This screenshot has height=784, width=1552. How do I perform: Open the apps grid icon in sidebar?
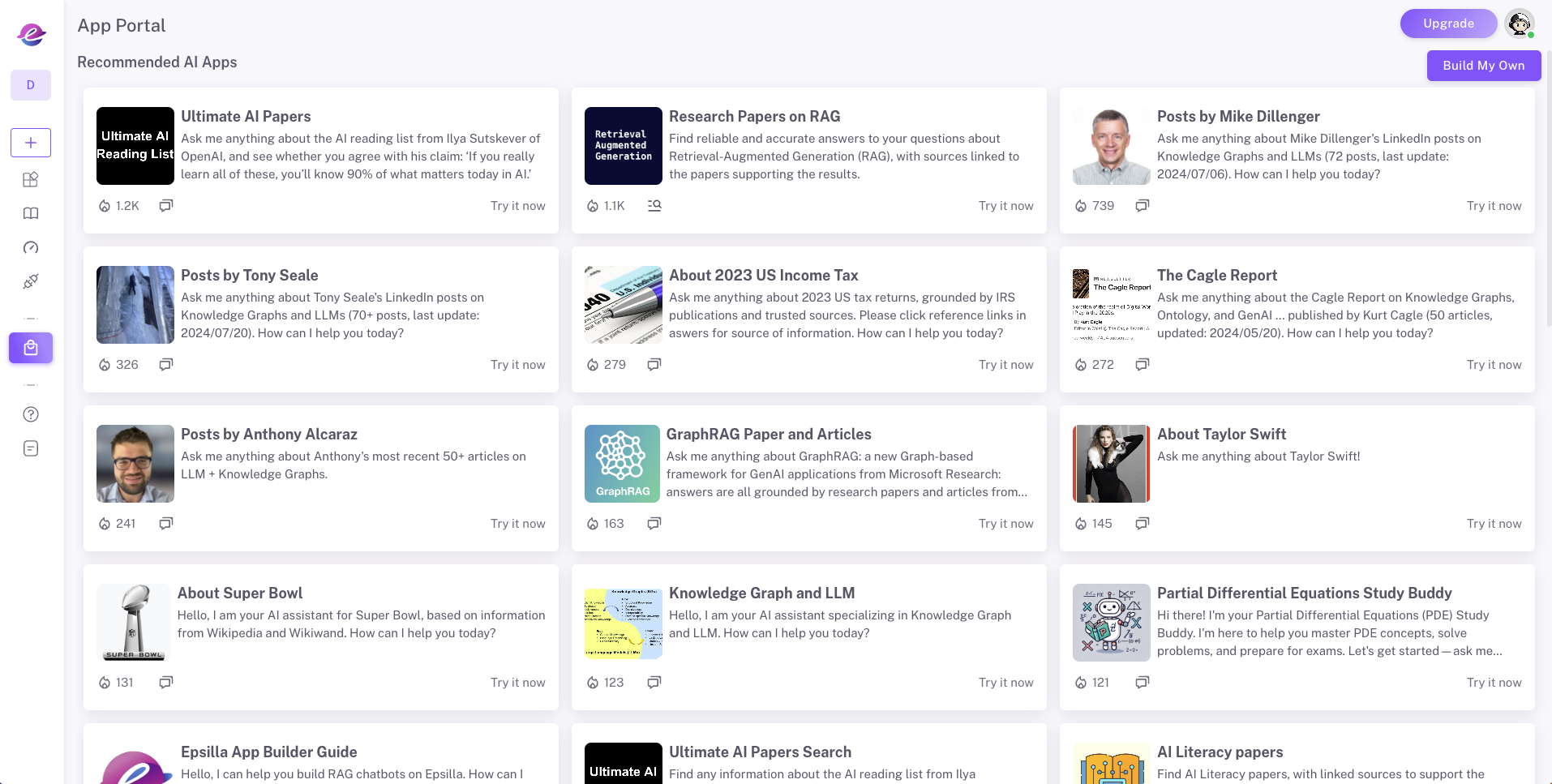tap(31, 179)
